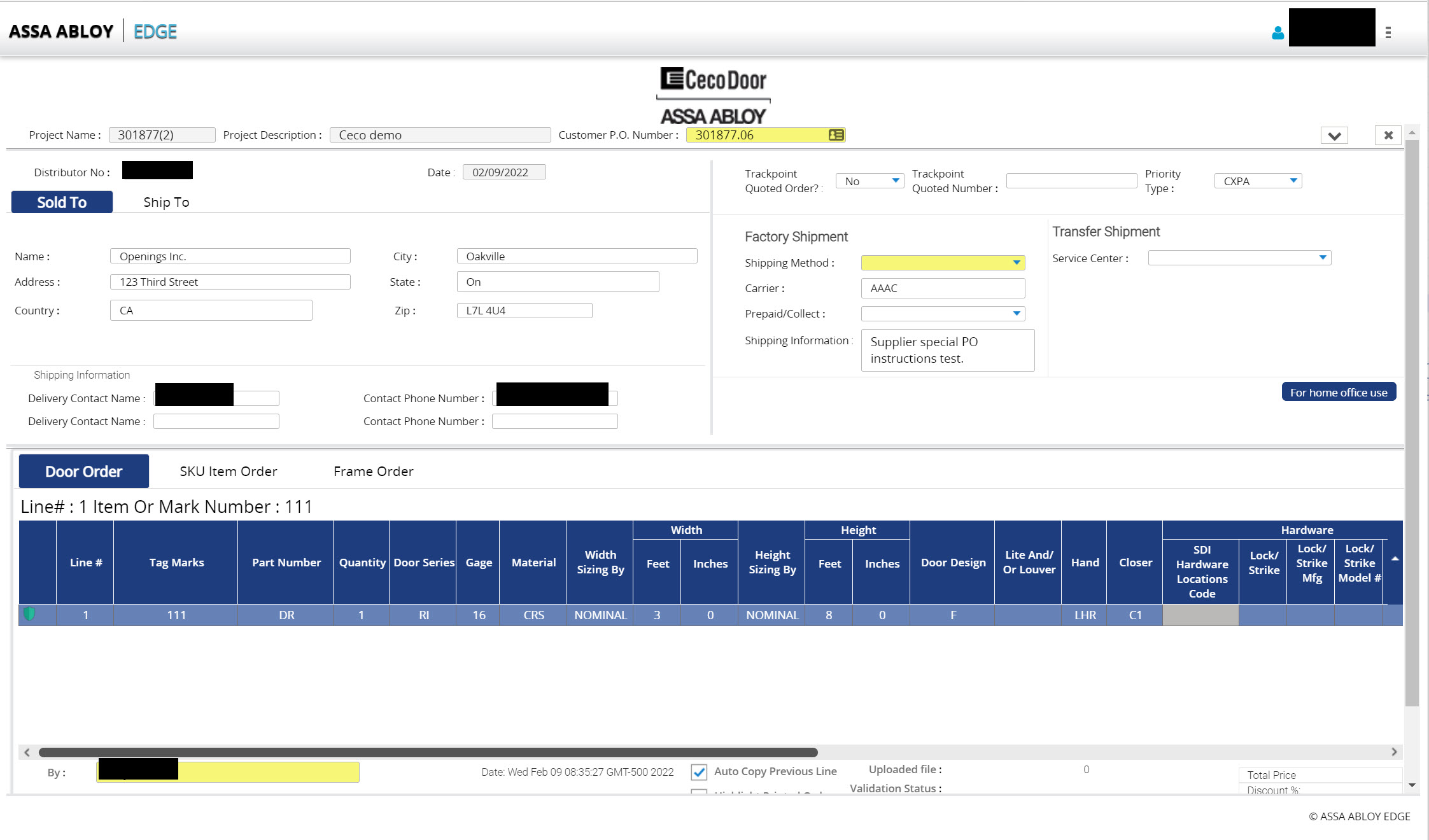Click the Door Series column header
The width and height of the screenshot is (1429, 840).
click(x=423, y=563)
